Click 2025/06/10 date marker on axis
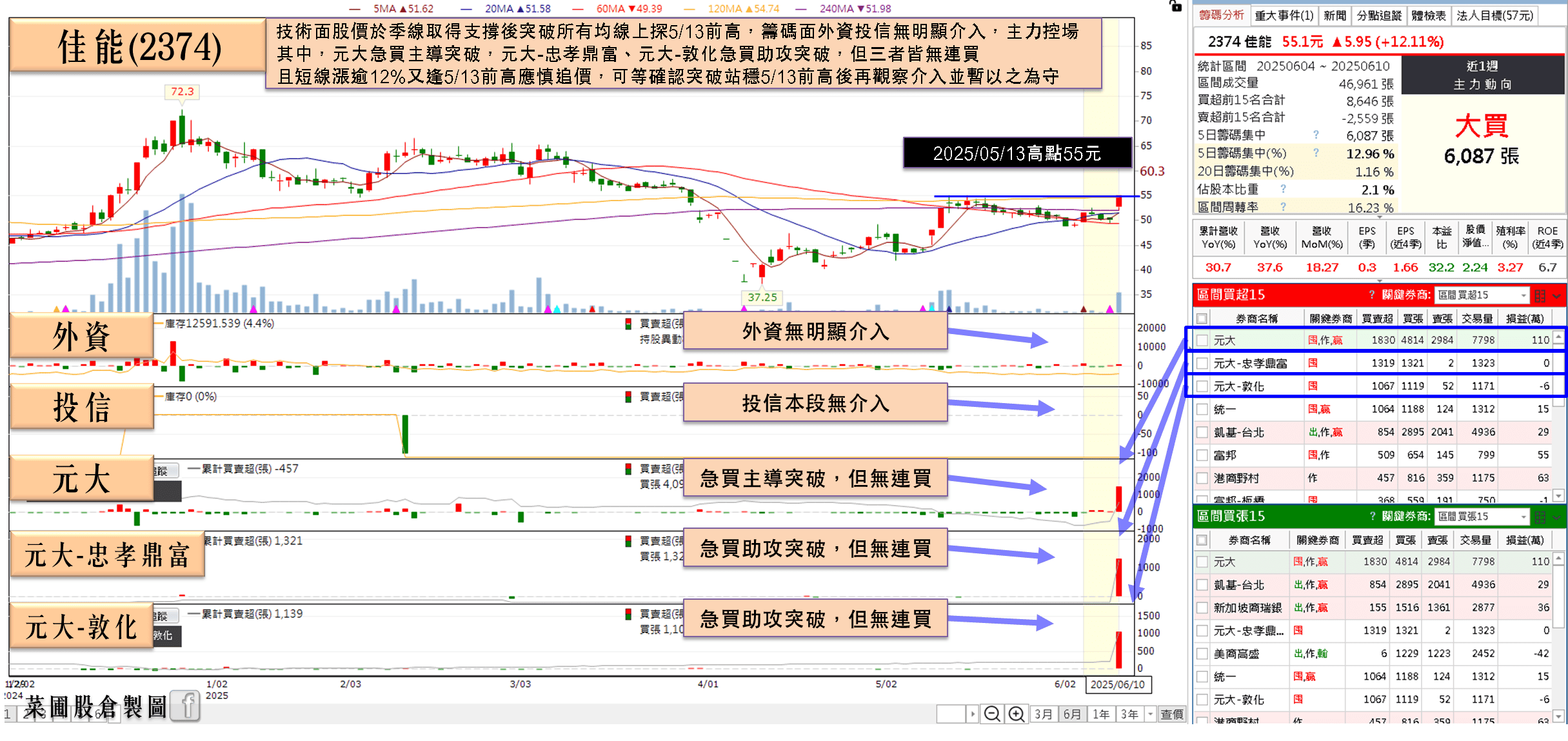 (1118, 684)
